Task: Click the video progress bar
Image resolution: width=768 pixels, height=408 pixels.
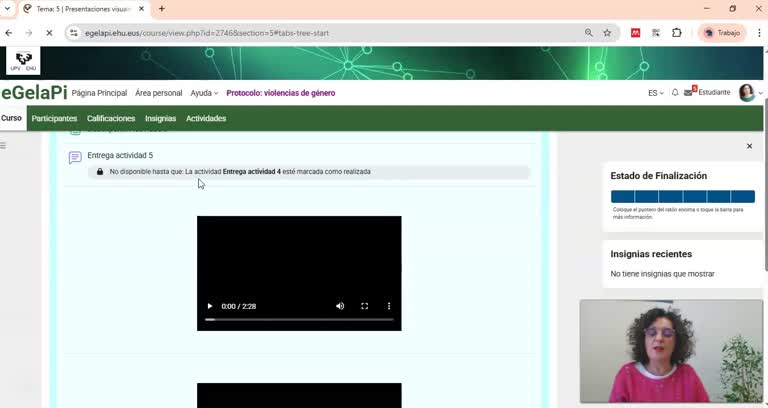Action: [299, 320]
